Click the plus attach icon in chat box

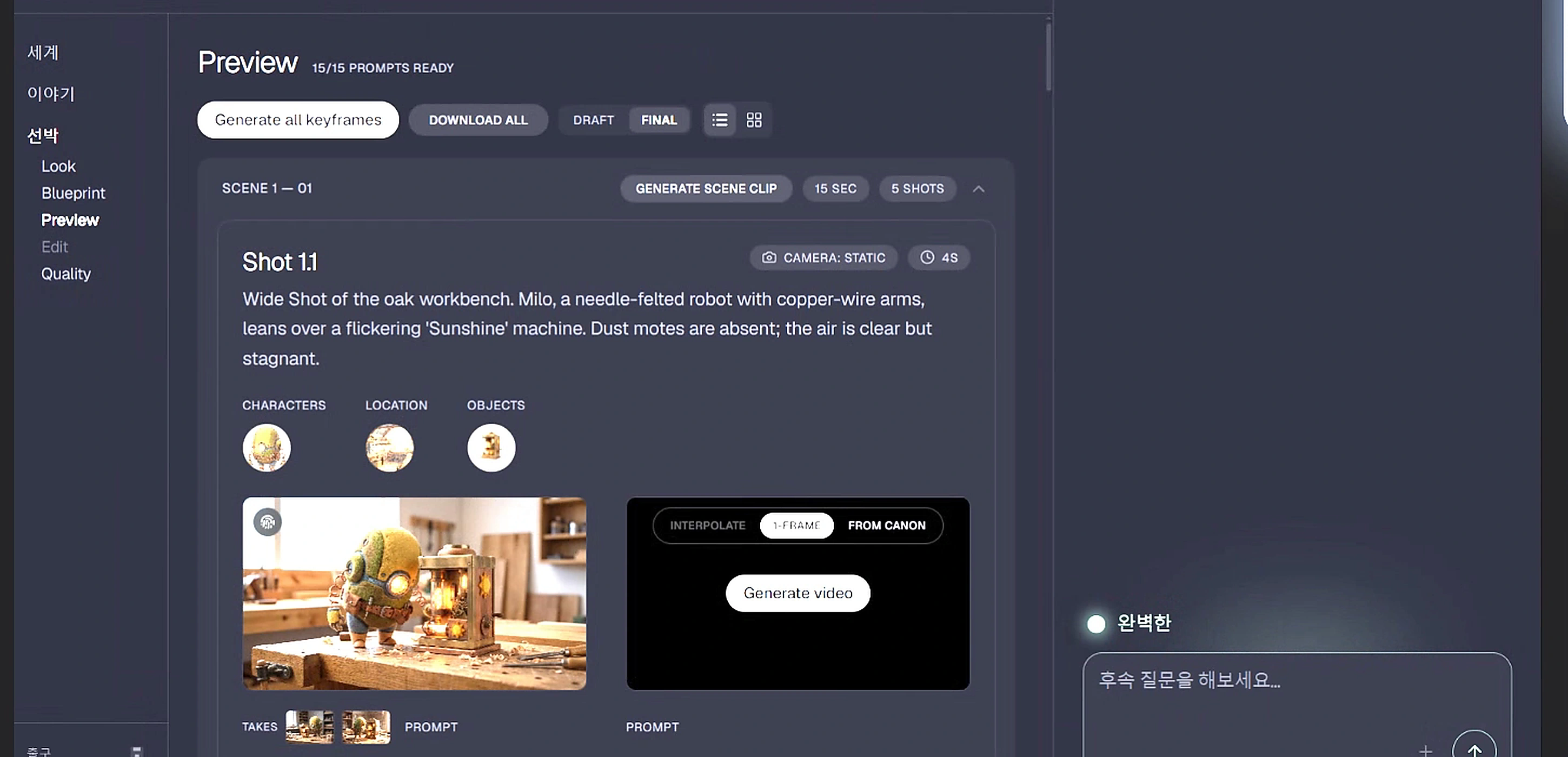(1425, 751)
